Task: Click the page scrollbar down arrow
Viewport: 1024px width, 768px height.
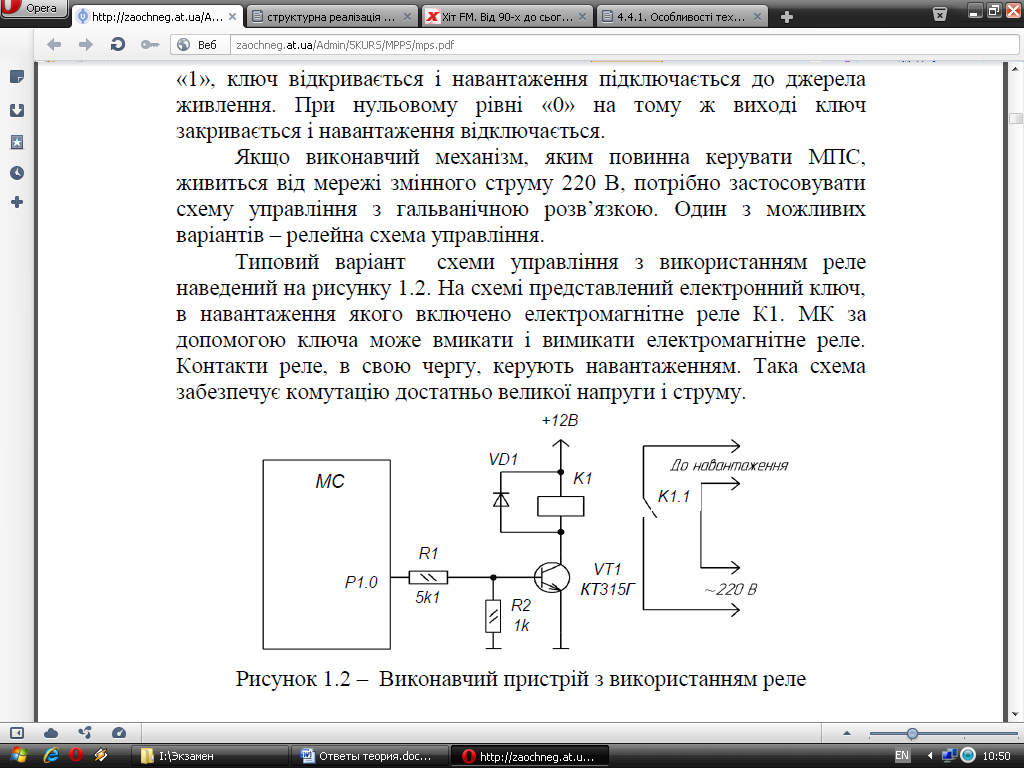Action: [x=1016, y=714]
